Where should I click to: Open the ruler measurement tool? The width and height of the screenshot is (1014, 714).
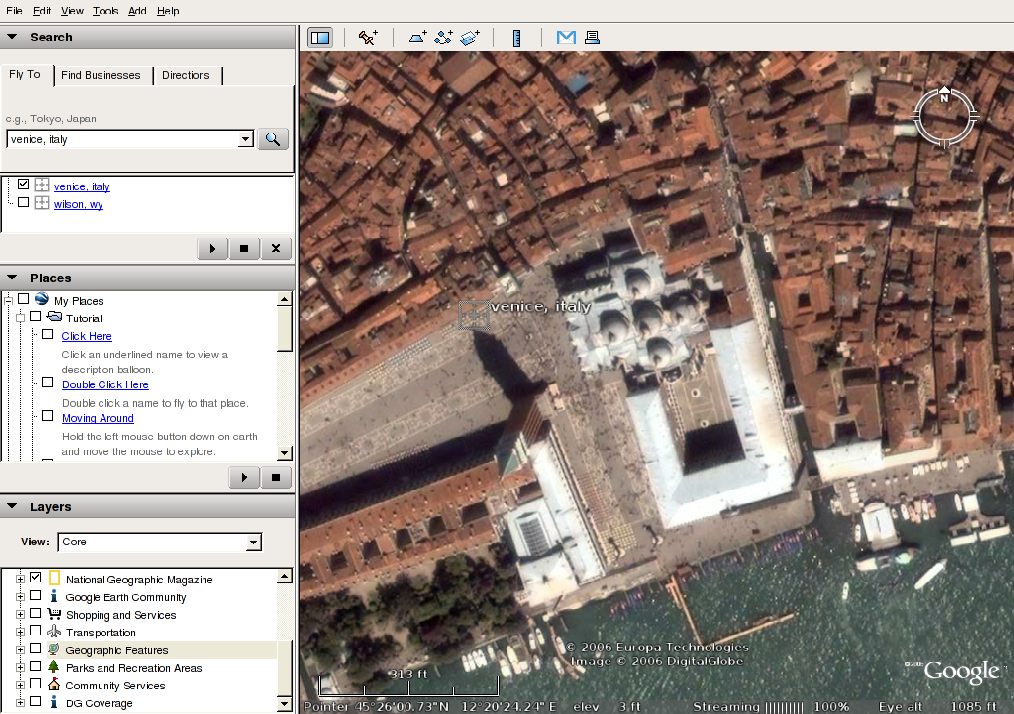point(516,38)
